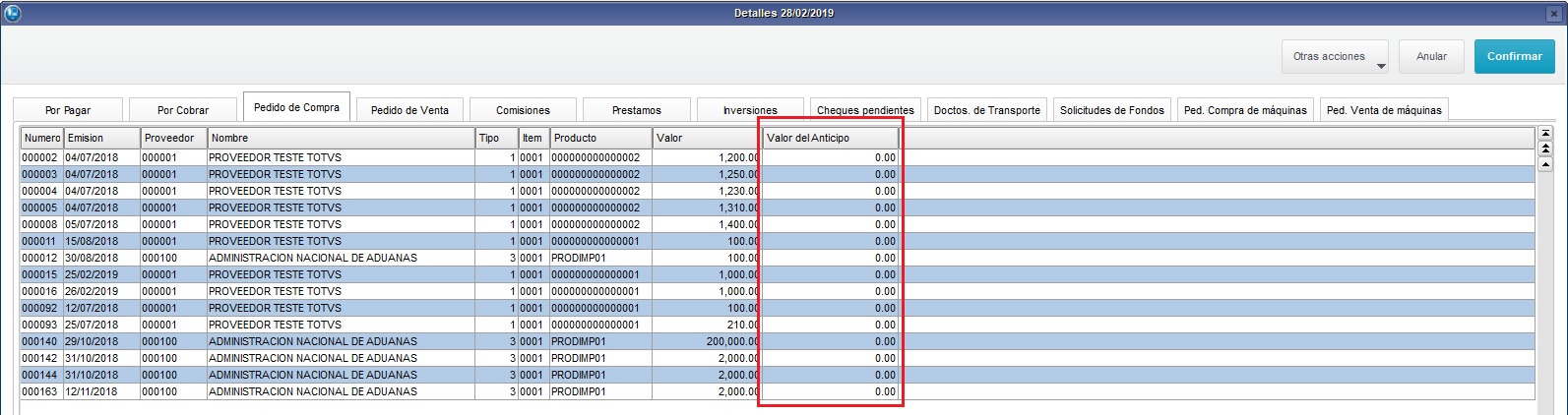Click the scroll-up single arrow icon
Image resolution: width=1568 pixels, height=415 pixels.
click(x=1545, y=164)
